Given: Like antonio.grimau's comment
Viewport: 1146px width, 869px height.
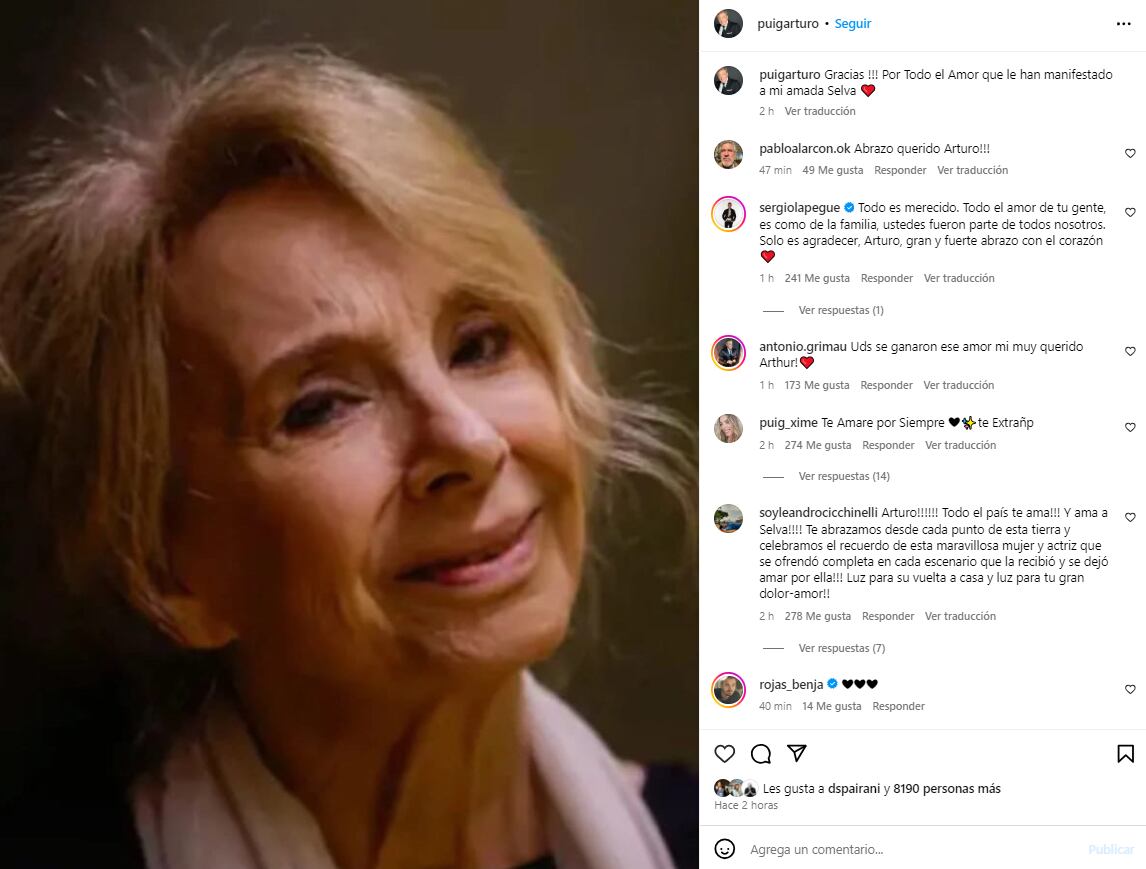Looking at the screenshot, I should click(x=1130, y=352).
